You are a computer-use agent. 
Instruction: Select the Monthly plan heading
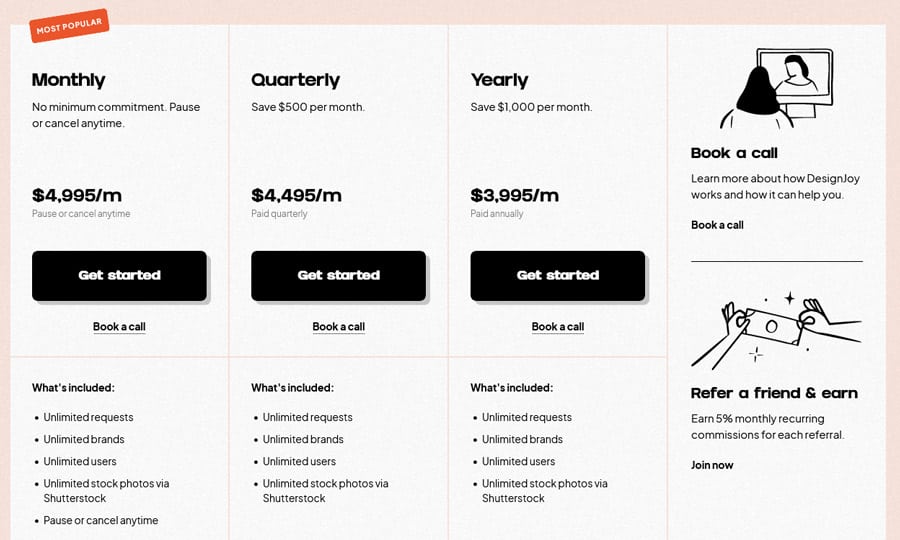[x=69, y=80]
